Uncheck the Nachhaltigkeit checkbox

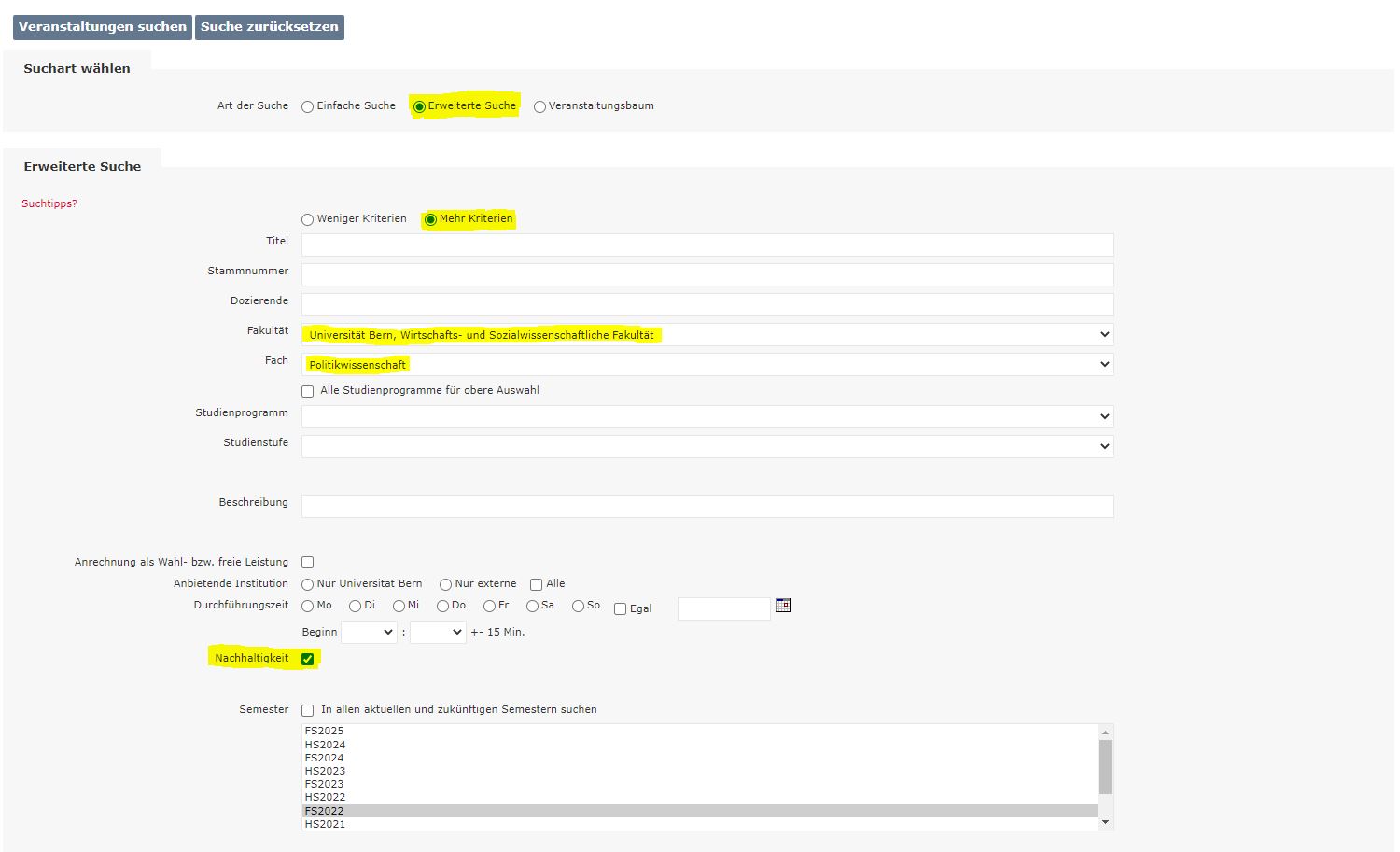[x=308, y=660]
